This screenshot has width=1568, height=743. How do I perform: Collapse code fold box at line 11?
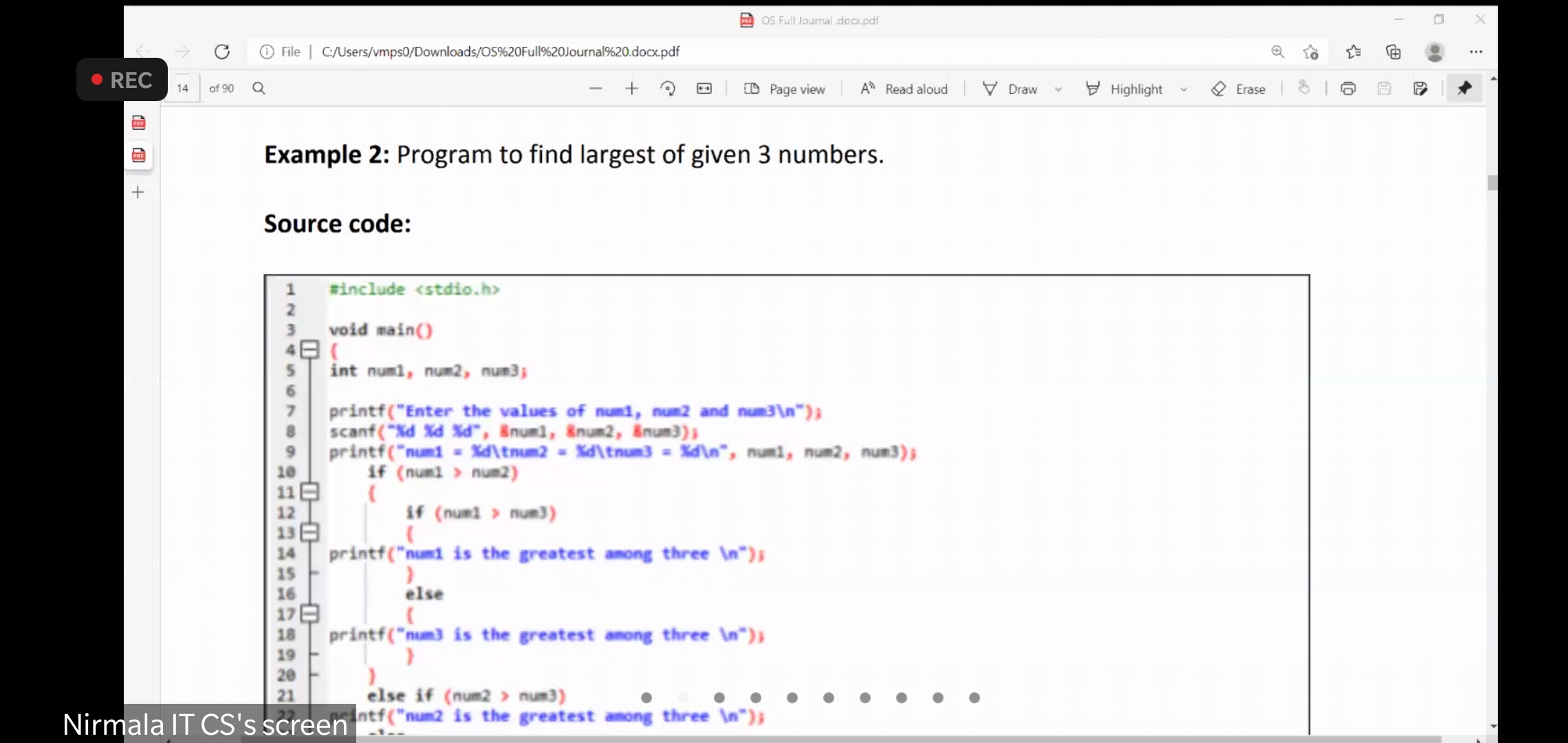coord(310,492)
